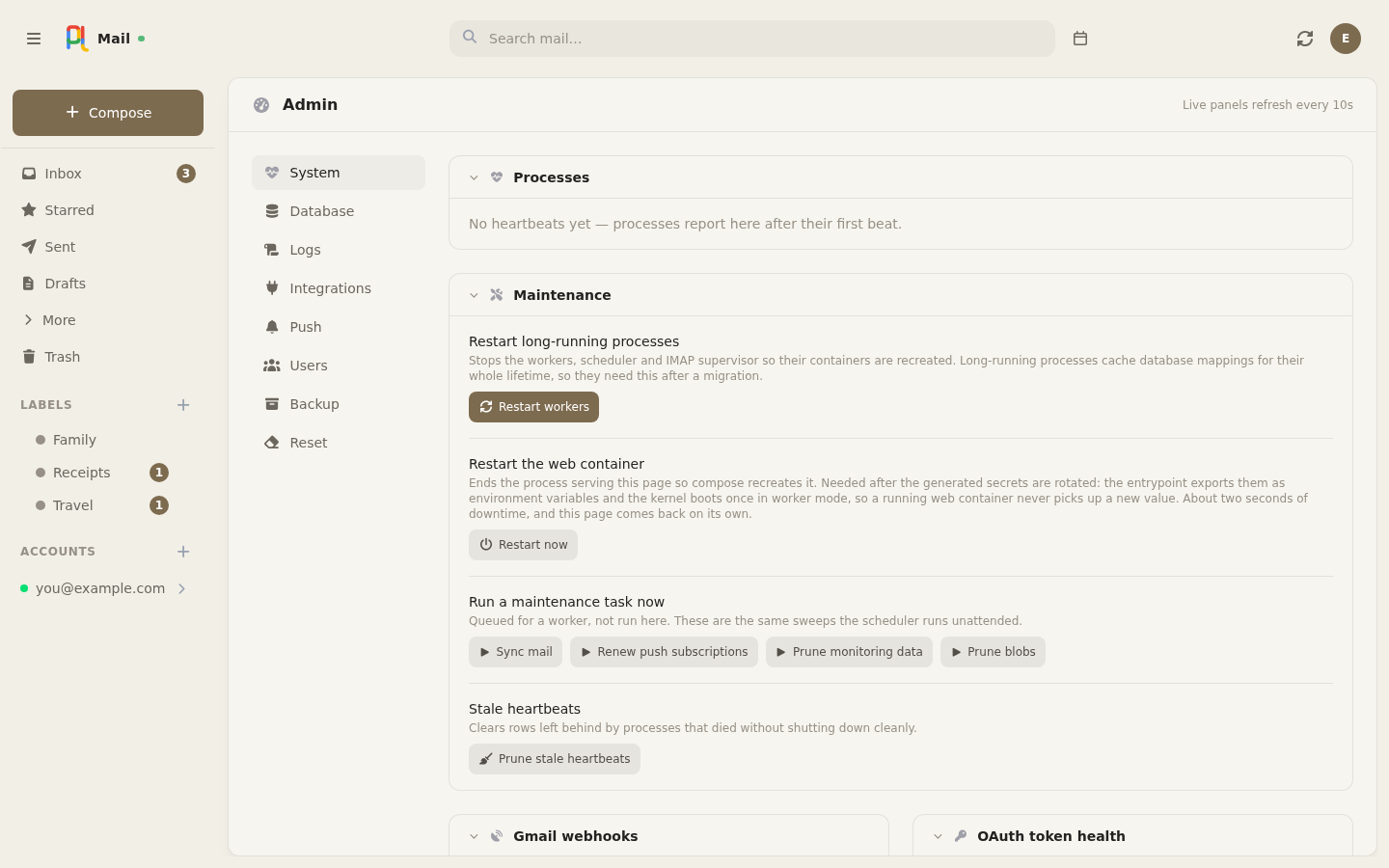The width and height of the screenshot is (1389, 868).
Task: Run the Sync mail task
Action: 515,652
